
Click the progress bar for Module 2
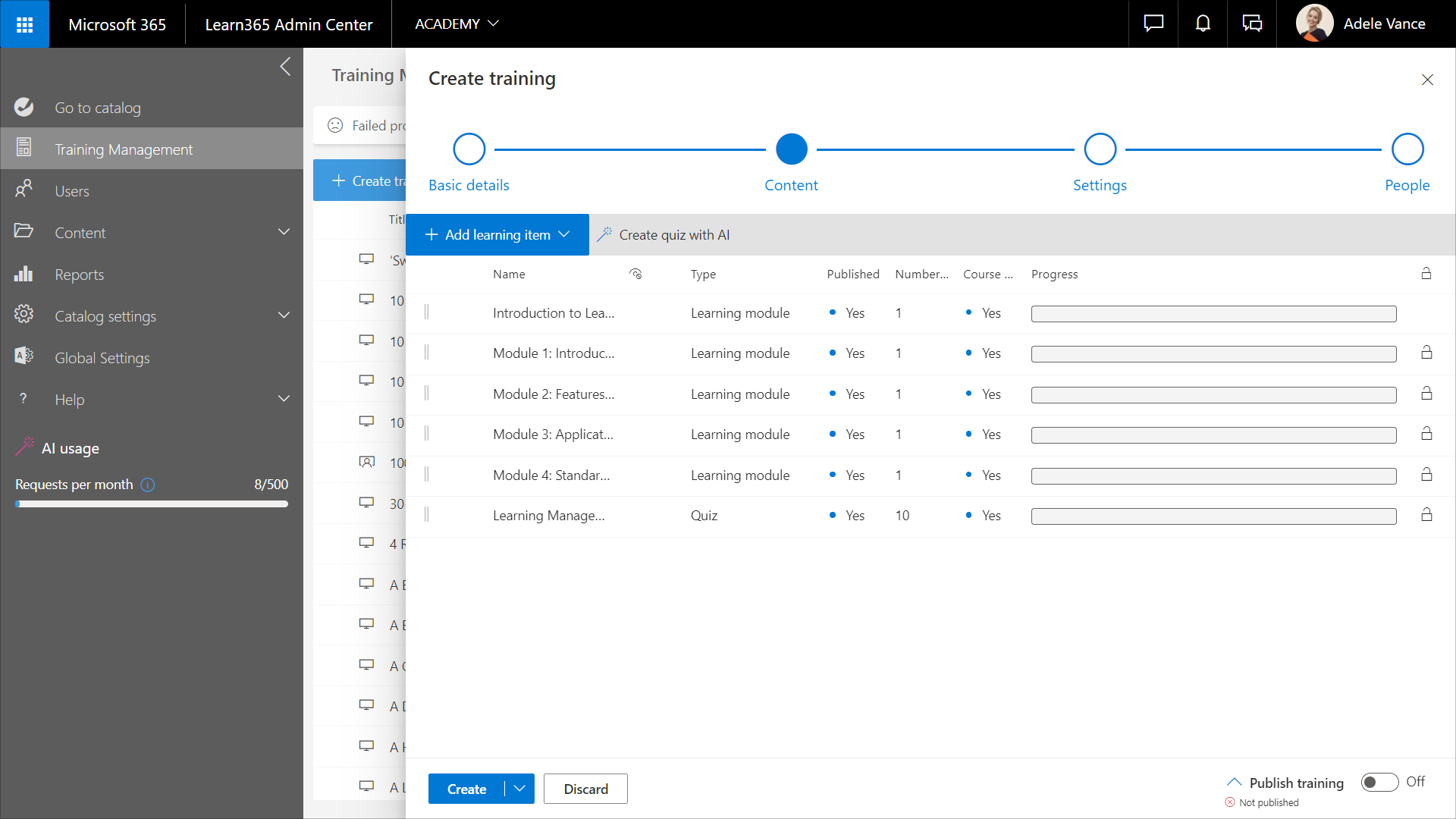coord(1213,394)
